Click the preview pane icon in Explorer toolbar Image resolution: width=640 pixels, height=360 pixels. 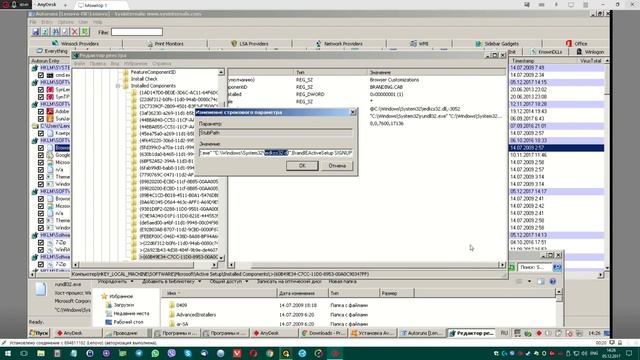click(x=541, y=282)
